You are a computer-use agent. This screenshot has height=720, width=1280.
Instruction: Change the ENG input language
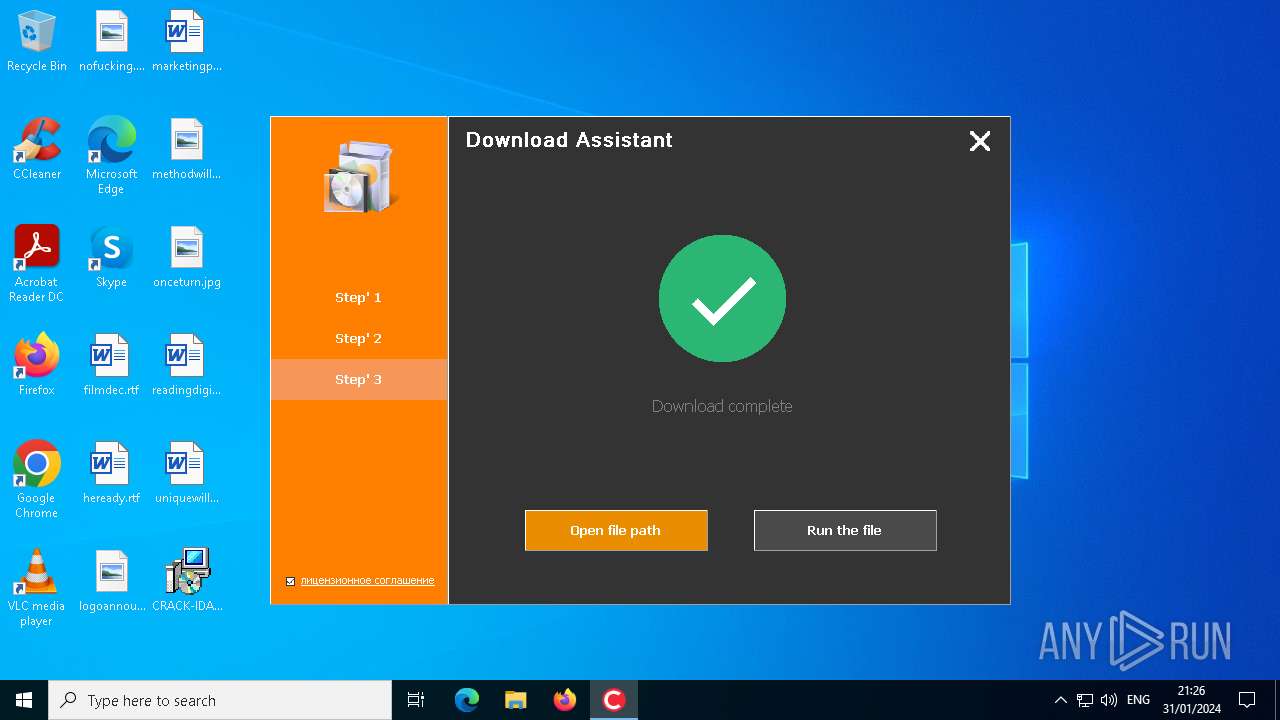pyautogui.click(x=1138, y=700)
